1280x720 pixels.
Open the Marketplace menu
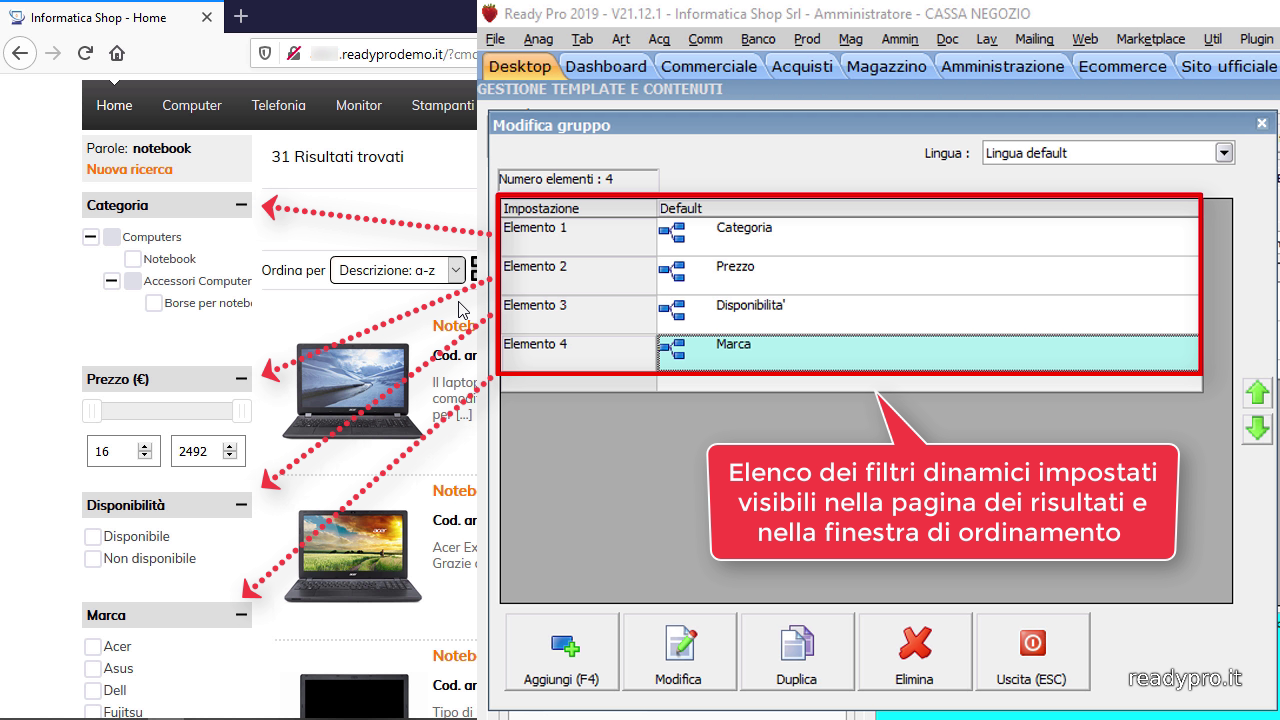click(1151, 39)
